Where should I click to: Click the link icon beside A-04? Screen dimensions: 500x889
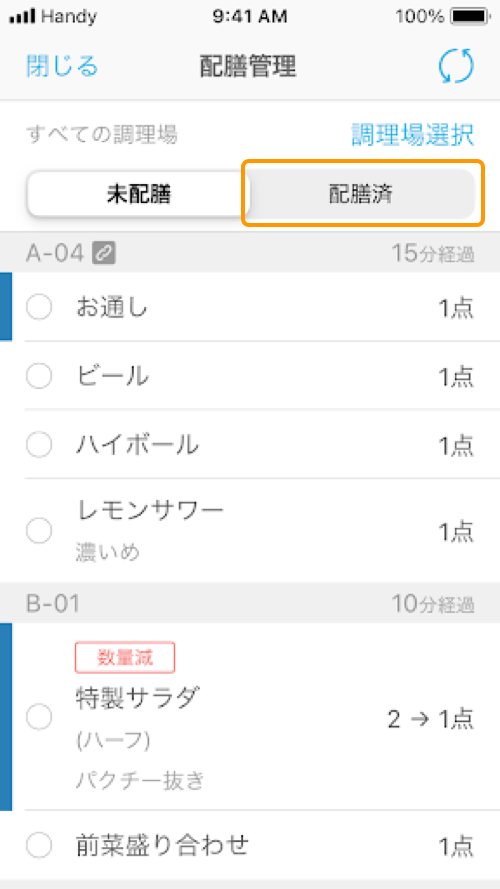click(104, 253)
